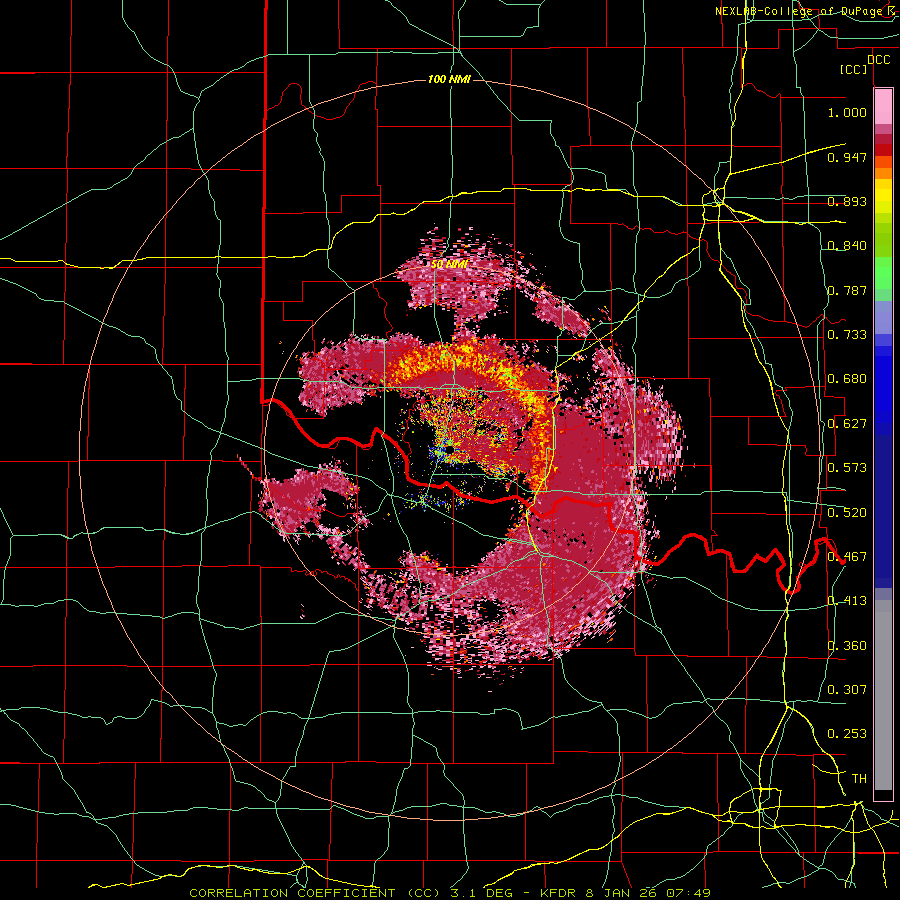Select the 0.680 scale value
This screenshot has width=900, height=900.
[847, 379]
